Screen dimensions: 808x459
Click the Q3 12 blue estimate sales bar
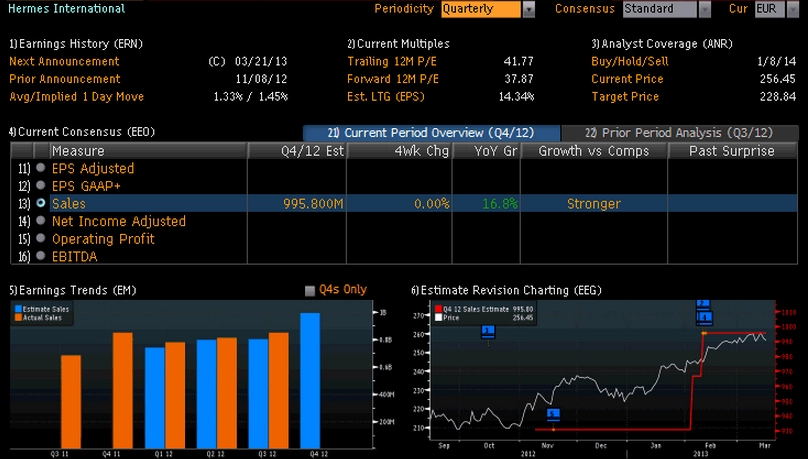click(258, 394)
